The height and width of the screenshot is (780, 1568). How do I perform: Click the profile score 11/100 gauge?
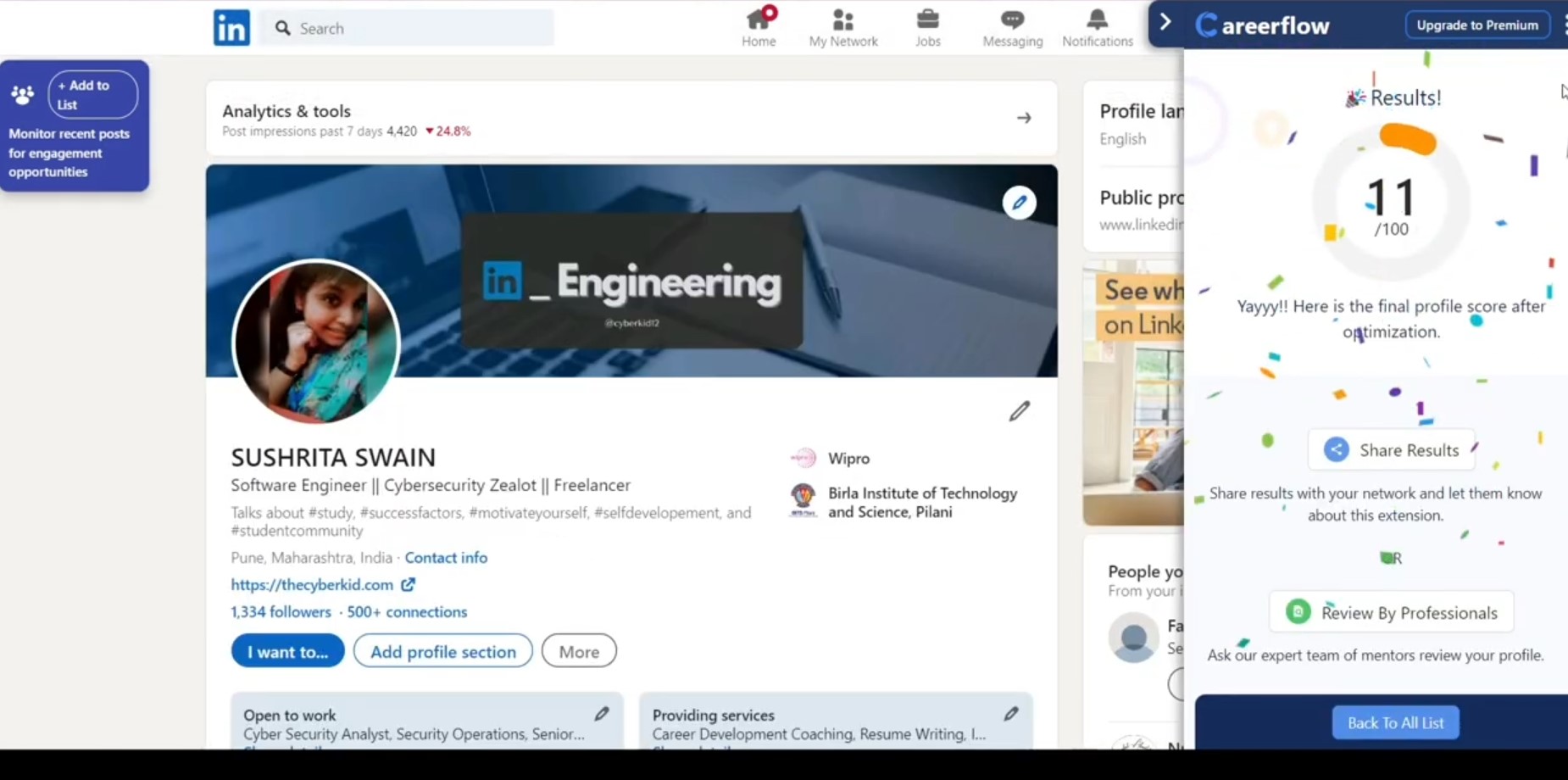pos(1392,203)
